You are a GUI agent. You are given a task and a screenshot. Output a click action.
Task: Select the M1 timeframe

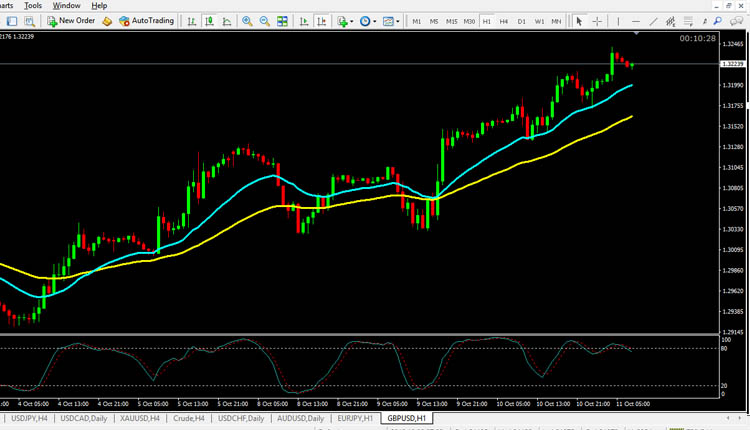point(417,22)
